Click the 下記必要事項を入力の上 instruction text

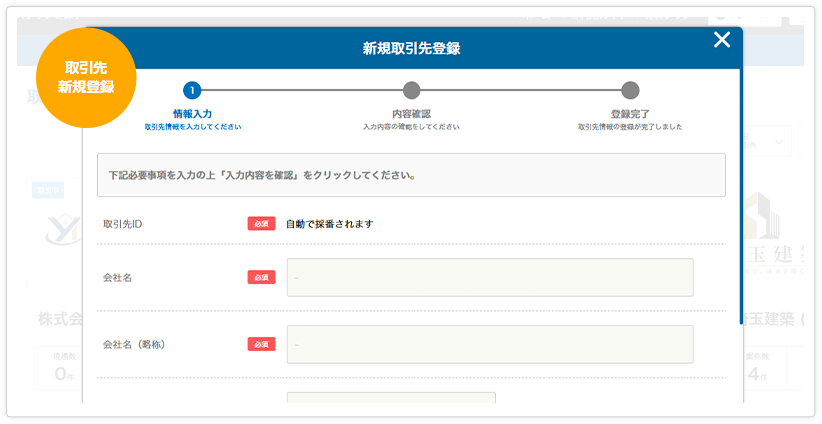pyautogui.click(x=262, y=175)
